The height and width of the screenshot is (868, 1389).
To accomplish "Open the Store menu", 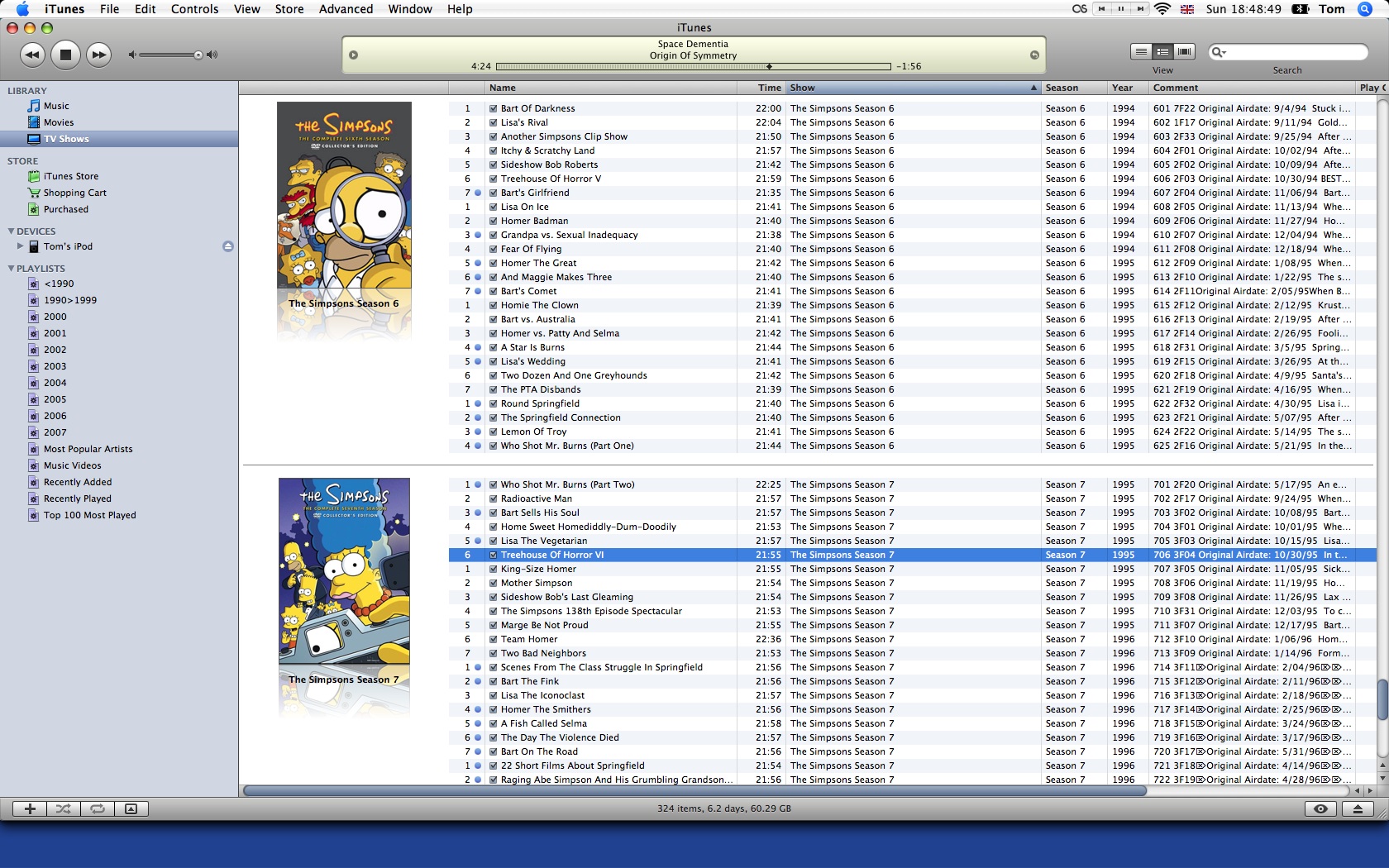I will pos(289,9).
